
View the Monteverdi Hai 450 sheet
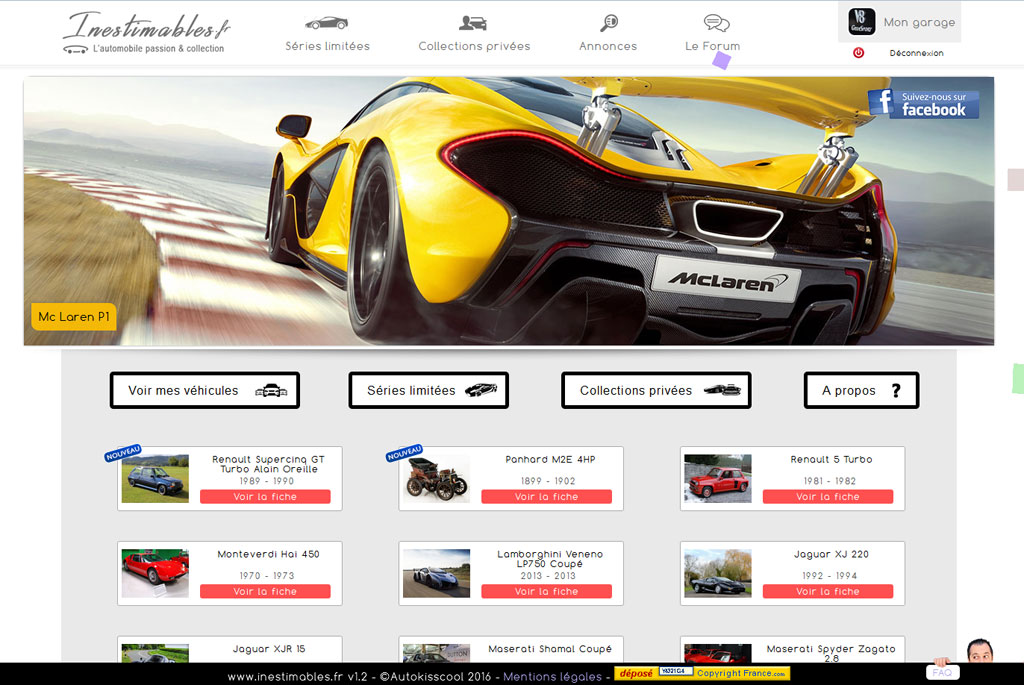pyautogui.click(x=265, y=592)
